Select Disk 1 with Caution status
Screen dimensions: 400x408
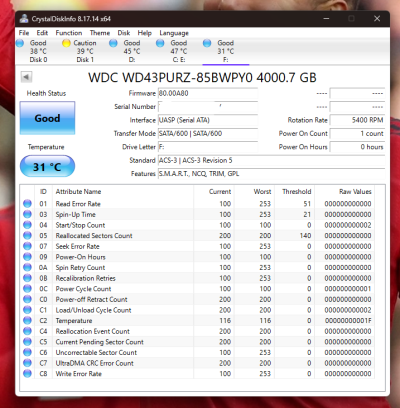point(79,51)
